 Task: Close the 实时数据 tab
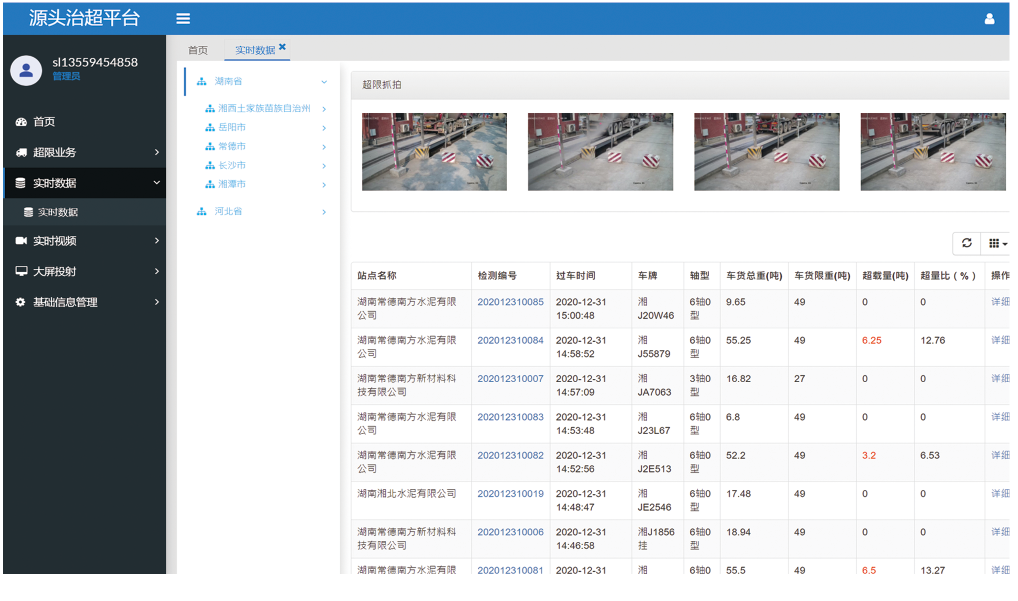[x=282, y=47]
